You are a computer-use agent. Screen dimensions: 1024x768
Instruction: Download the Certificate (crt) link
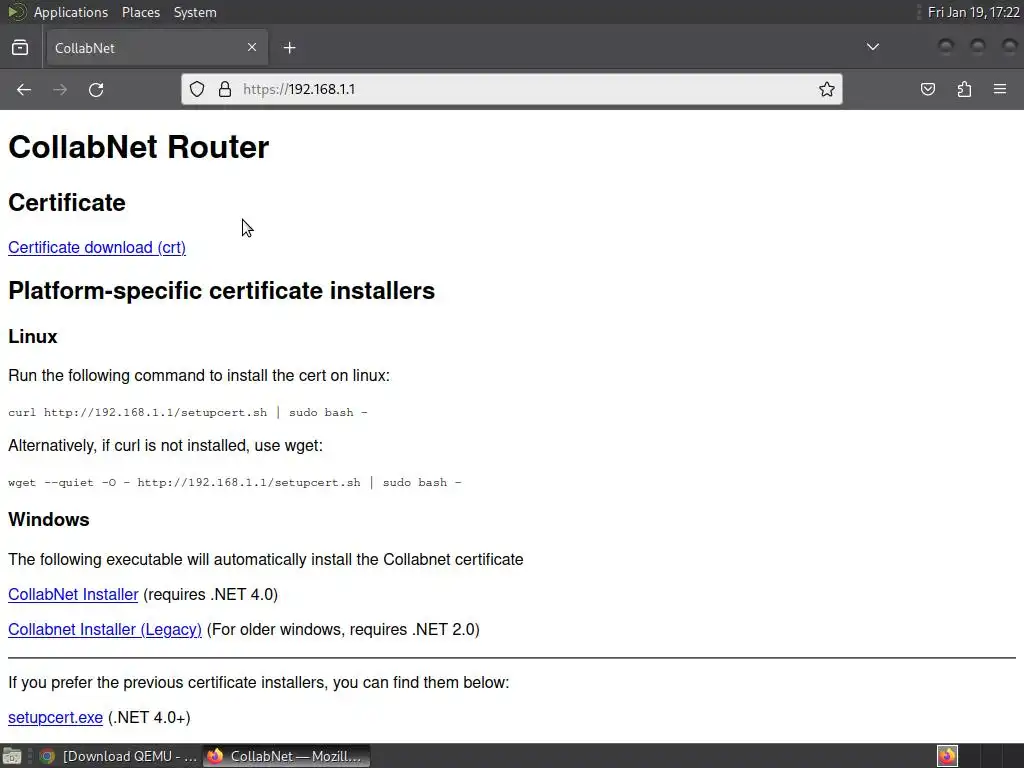point(97,248)
